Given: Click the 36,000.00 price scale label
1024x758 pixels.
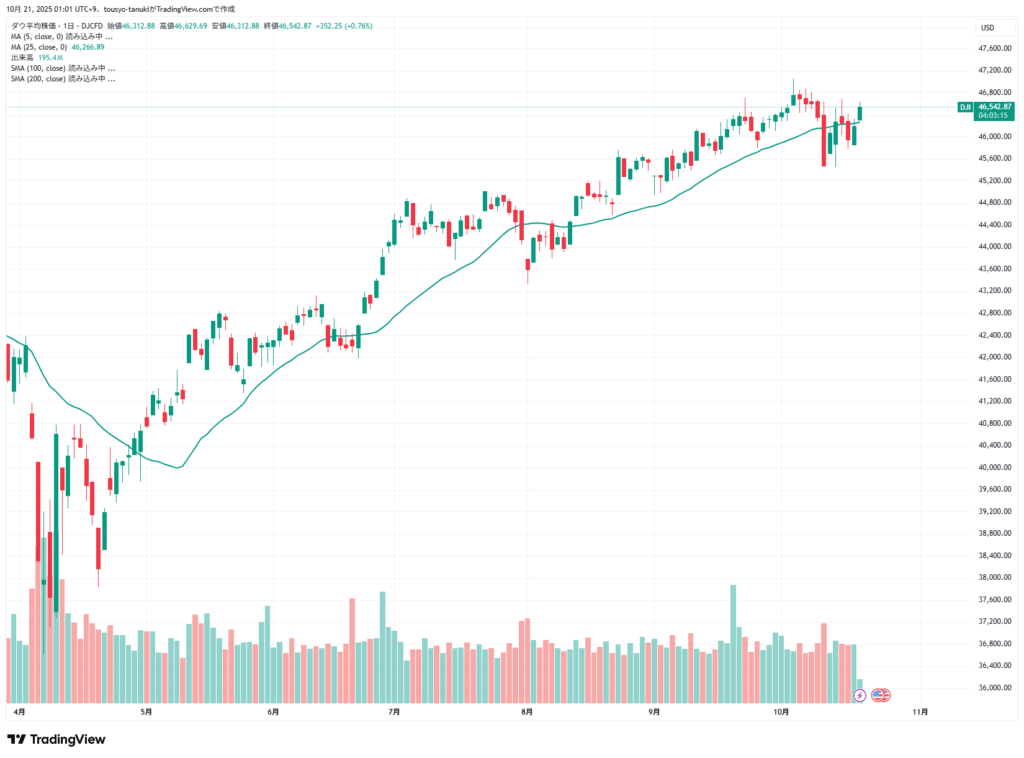Looking at the screenshot, I should point(995,687).
